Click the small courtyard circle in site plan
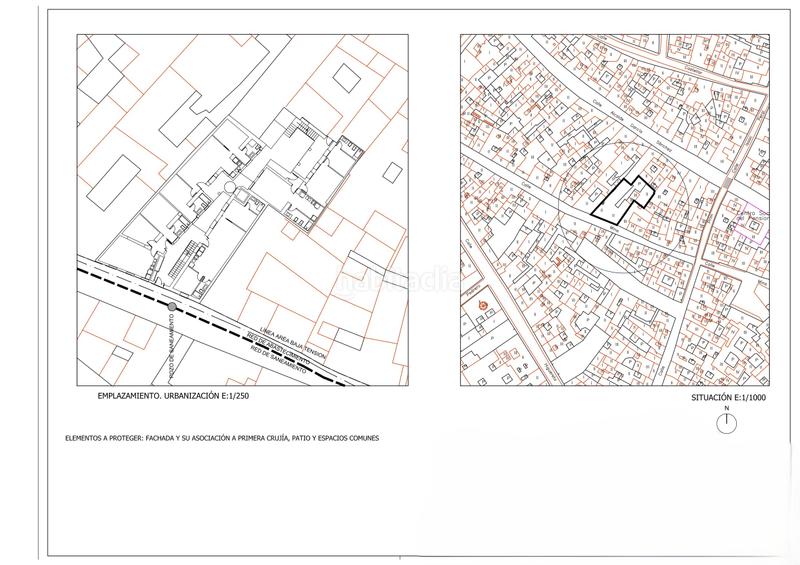800x565 pixels. 228,186
